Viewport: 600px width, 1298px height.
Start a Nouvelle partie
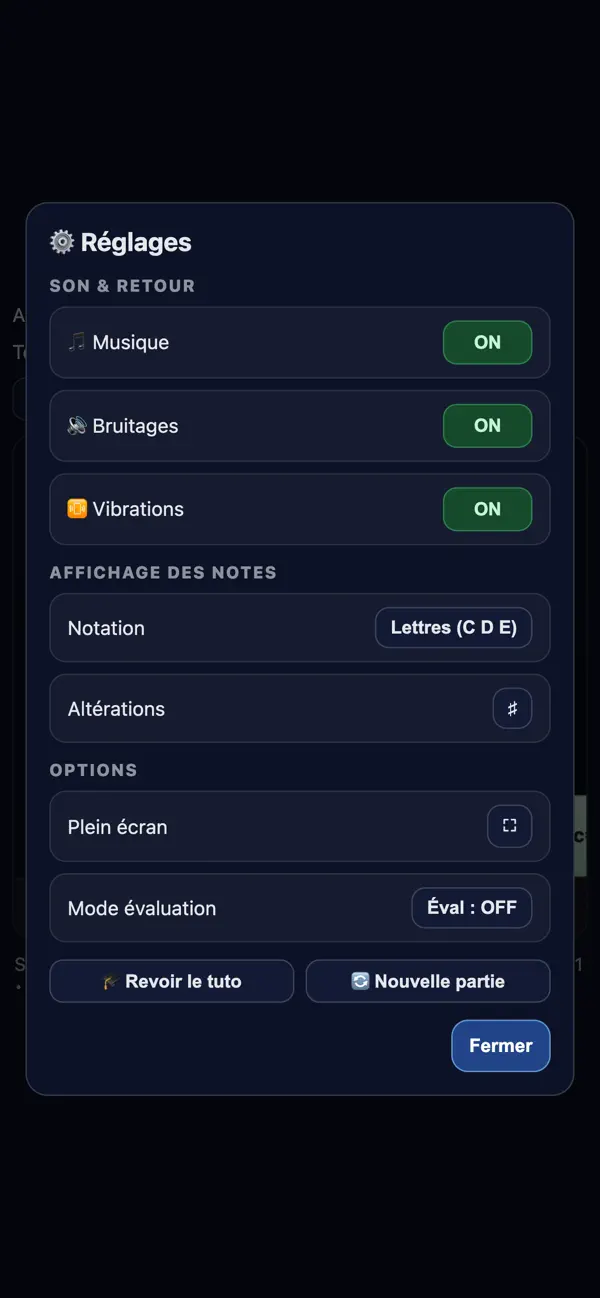(x=428, y=981)
